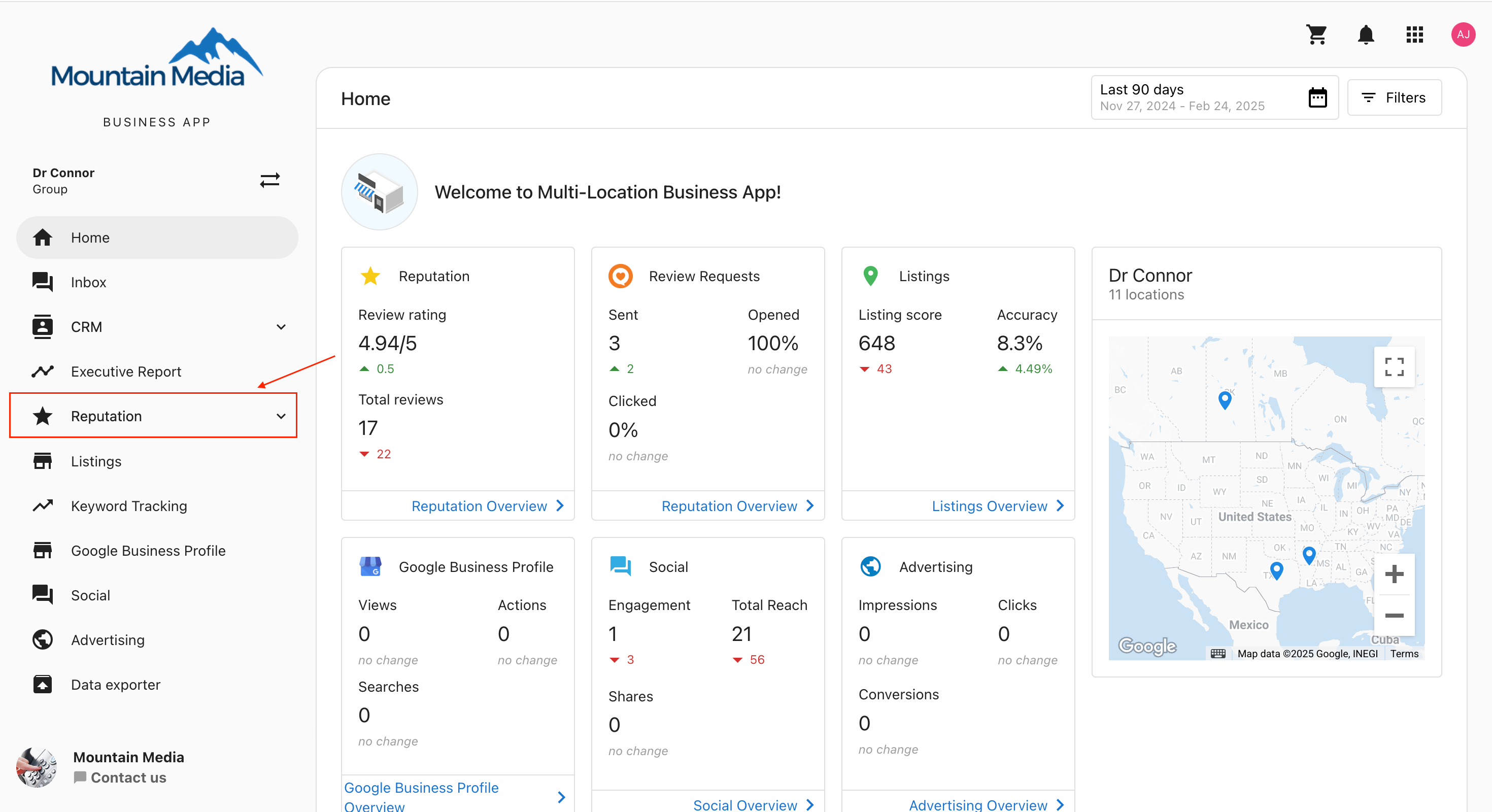Image resolution: width=1492 pixels, height=812 pixels.
Task: Open the apps grid launcher
Action: tap(1414, 35)
